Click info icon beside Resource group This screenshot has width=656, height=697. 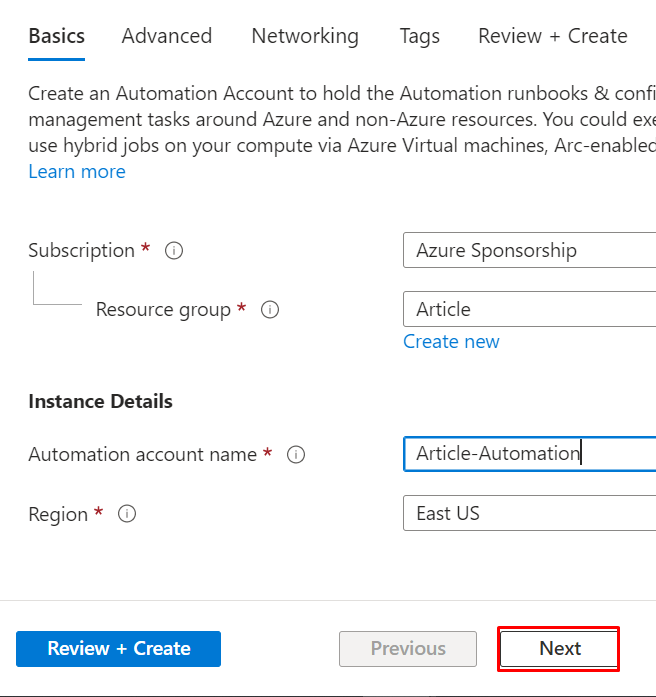270,310
